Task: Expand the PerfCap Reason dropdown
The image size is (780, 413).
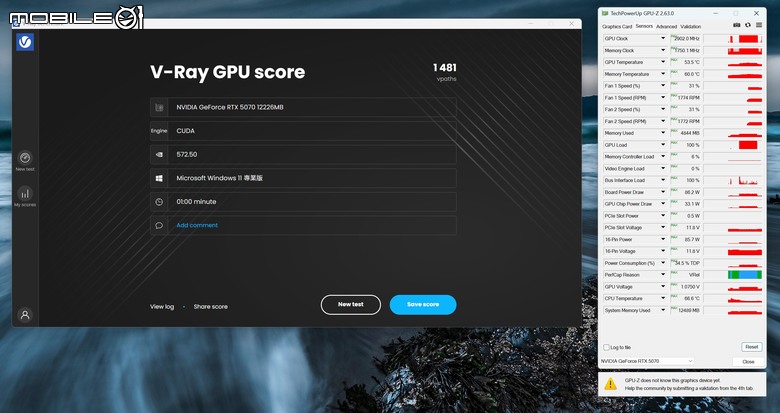Action: [663, 275]
